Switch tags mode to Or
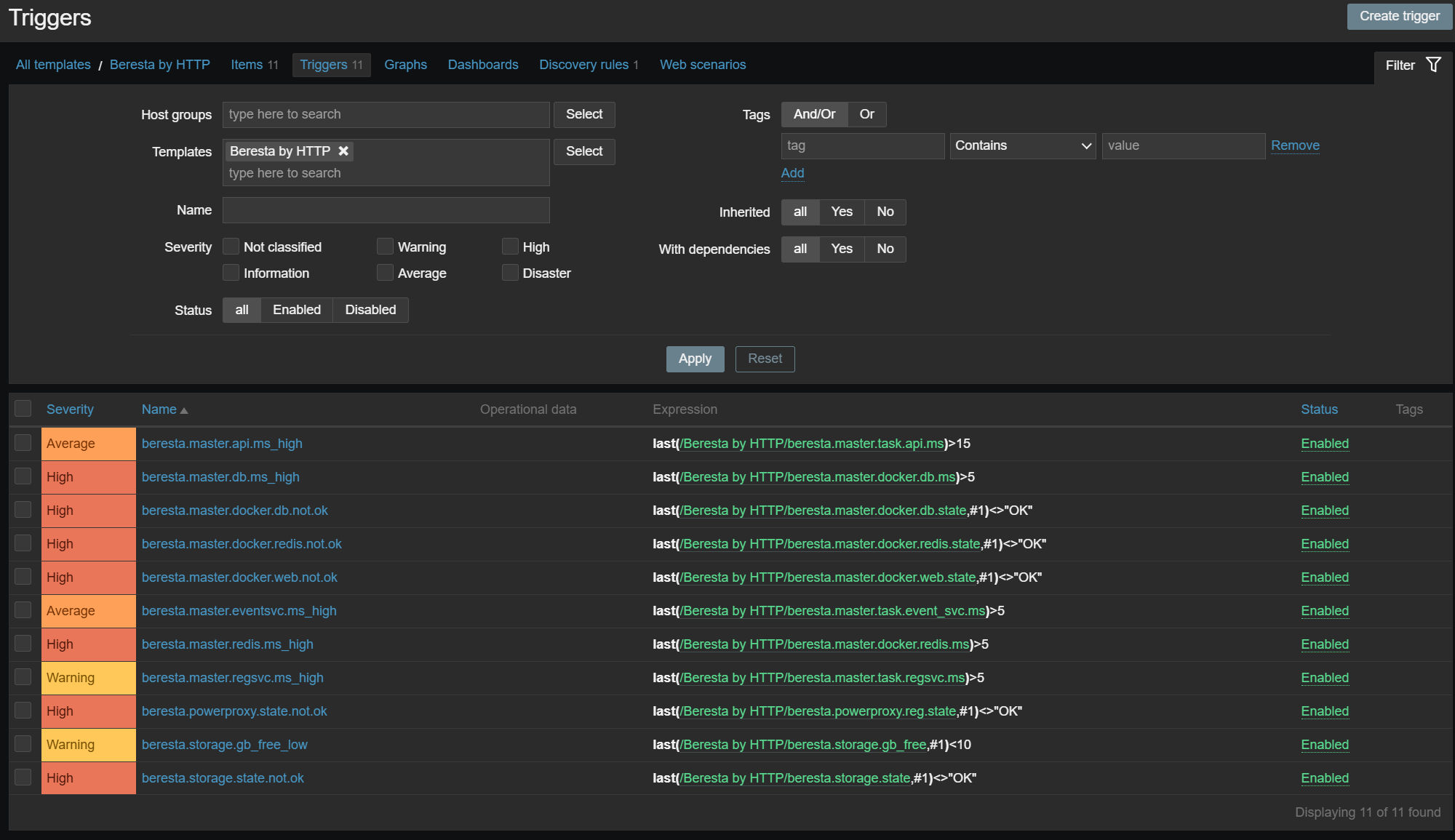 pos(866,114)
